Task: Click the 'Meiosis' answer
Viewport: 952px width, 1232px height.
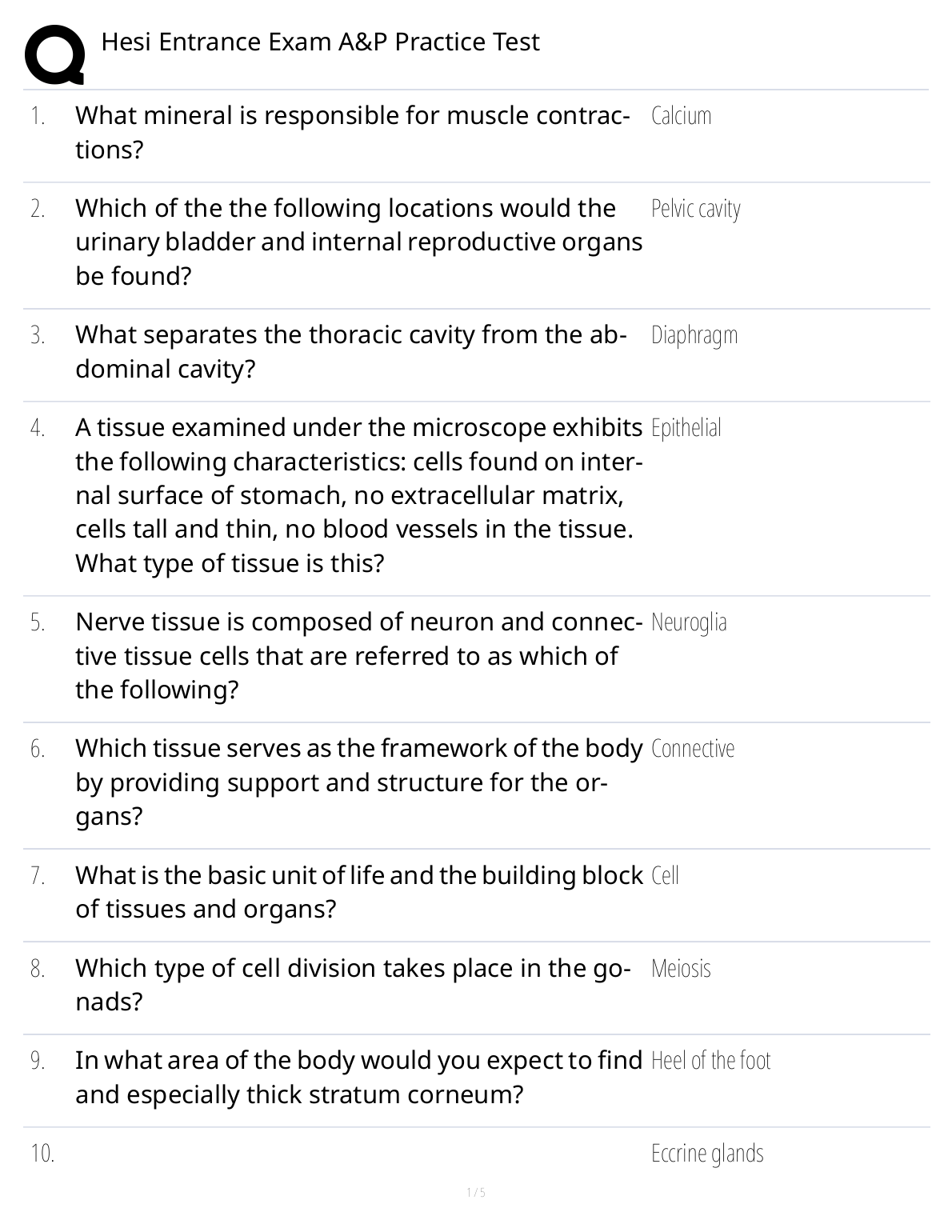Action: coord(681,969)
